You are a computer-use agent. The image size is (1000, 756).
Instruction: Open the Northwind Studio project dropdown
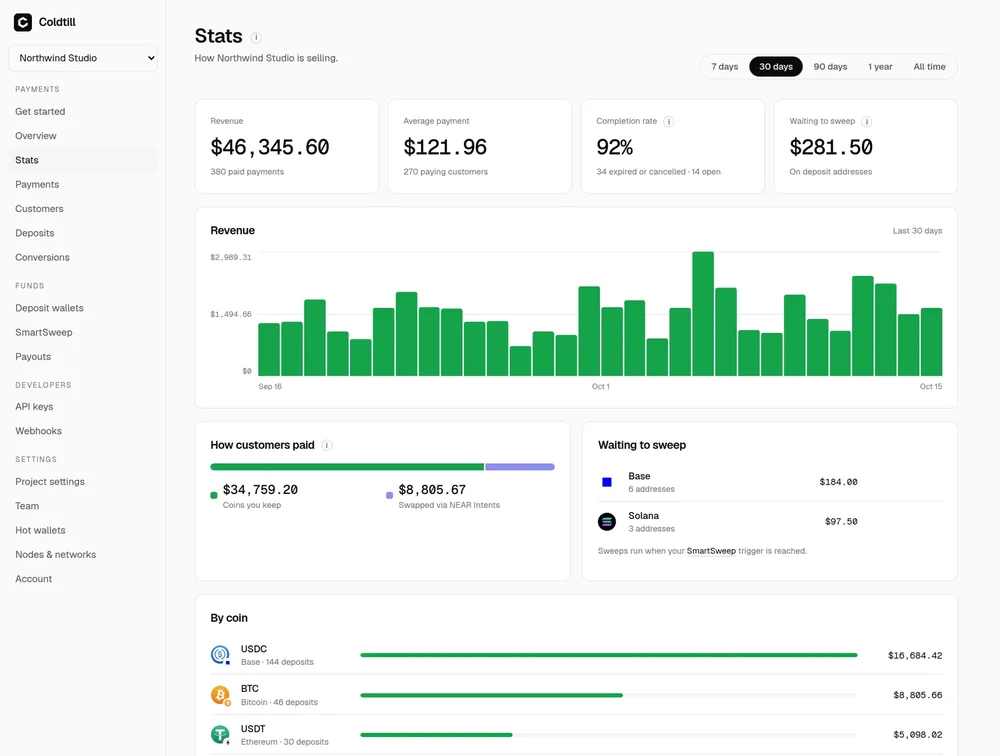point(83,58)
